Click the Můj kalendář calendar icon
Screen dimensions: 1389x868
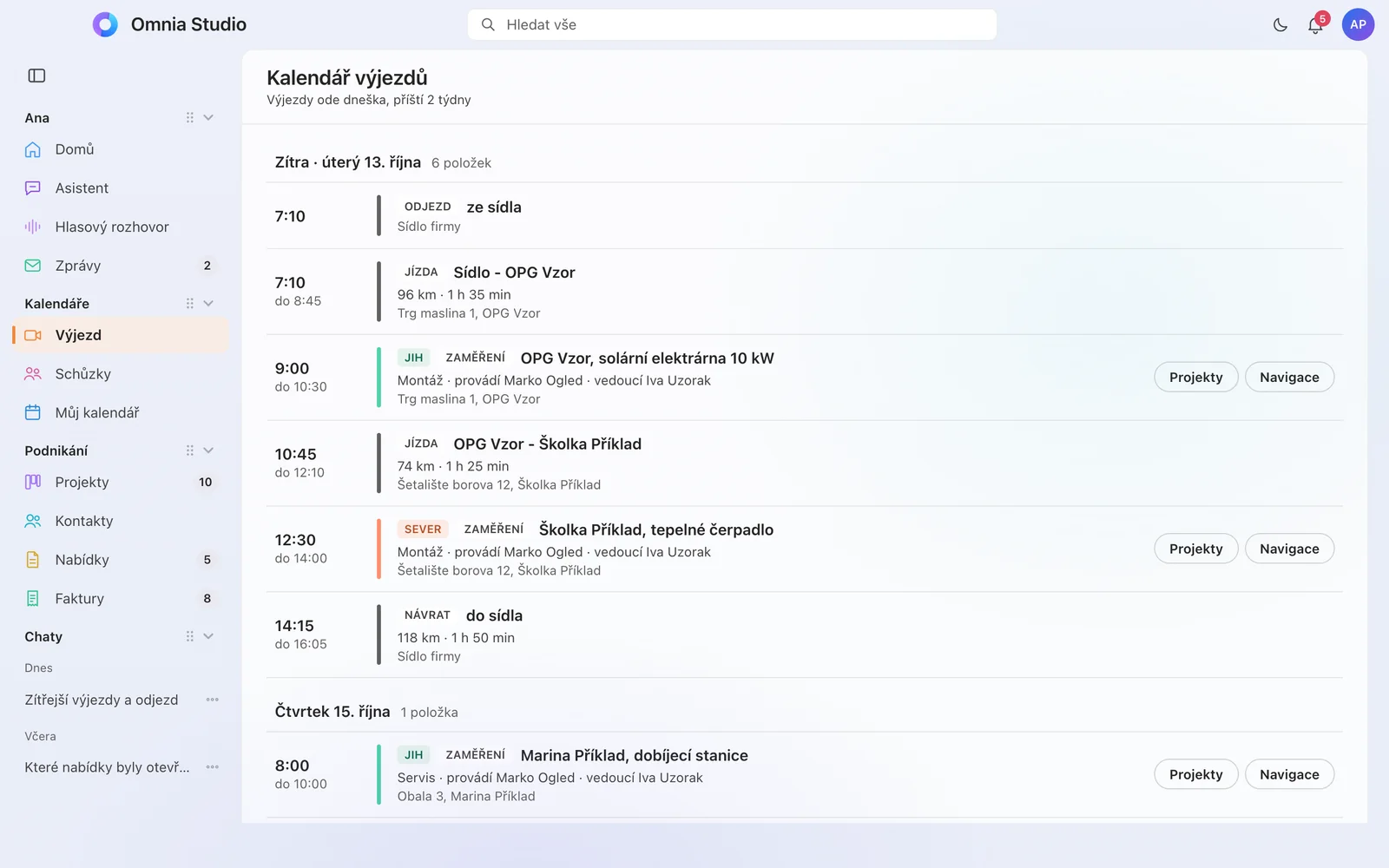click(33, 412)
